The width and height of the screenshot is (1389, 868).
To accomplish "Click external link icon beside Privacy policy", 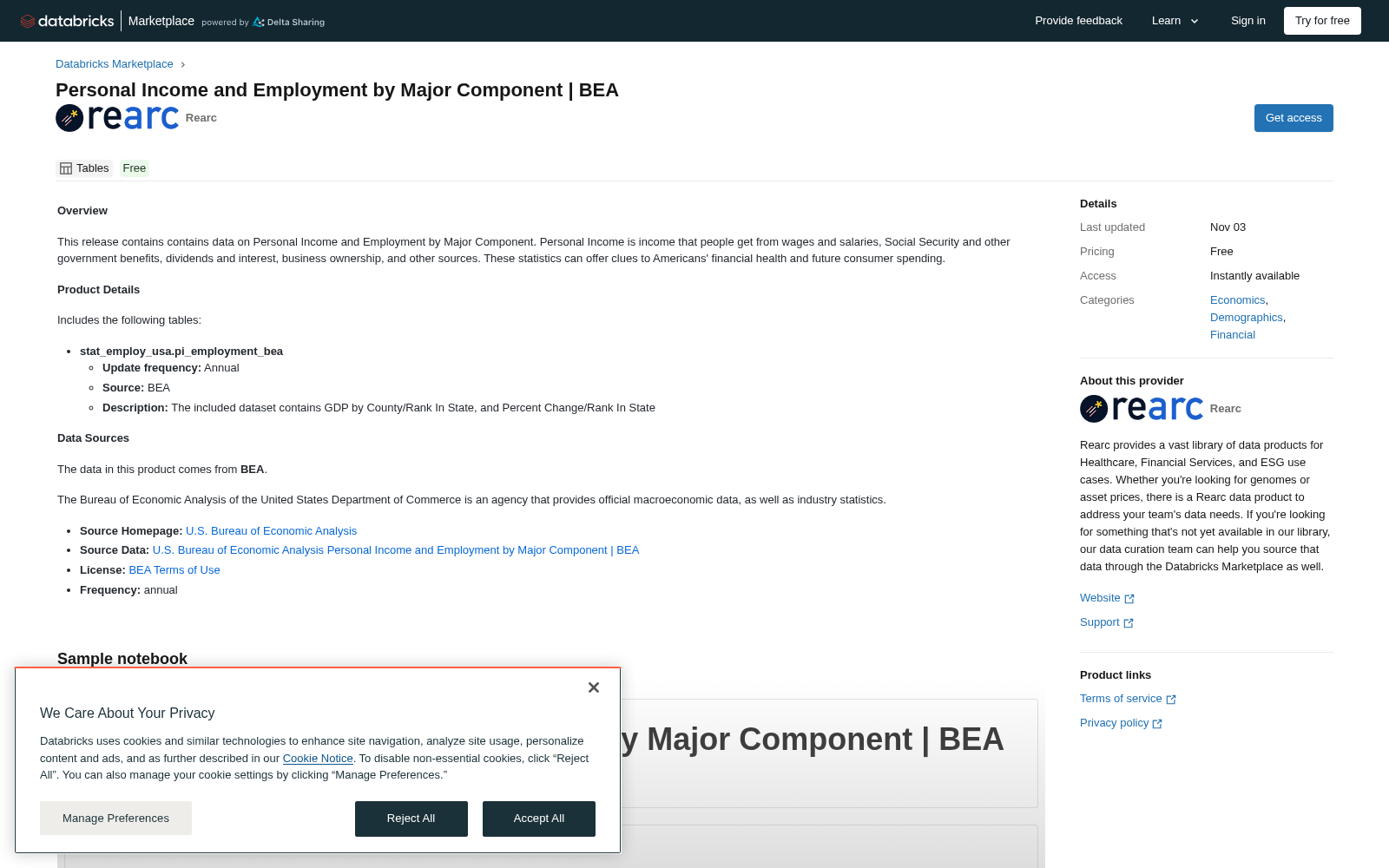I will click(1157, 724).
